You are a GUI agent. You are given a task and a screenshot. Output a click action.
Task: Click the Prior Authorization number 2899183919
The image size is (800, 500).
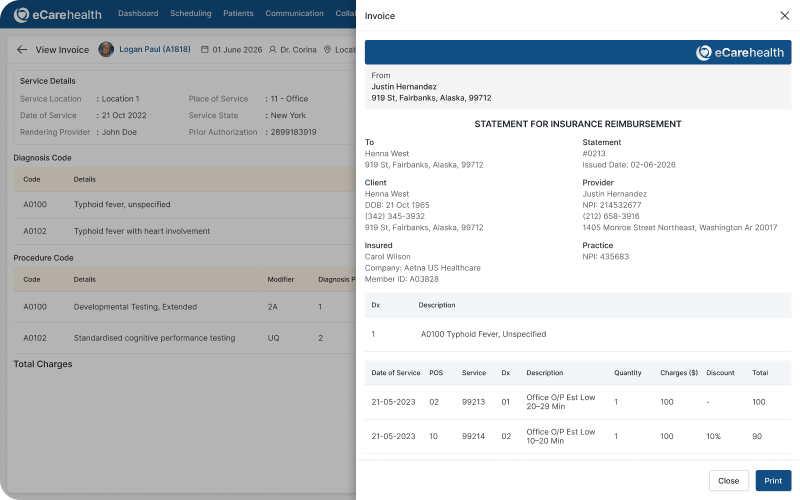click(293, 132)
